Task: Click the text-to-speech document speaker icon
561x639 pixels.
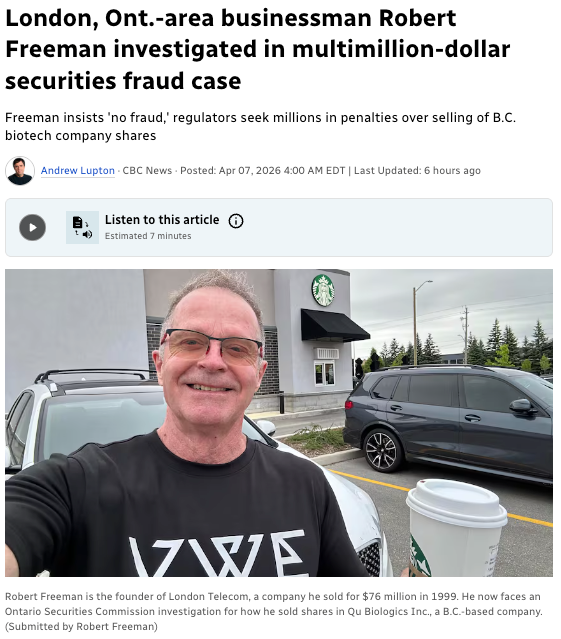Action: (82, 227)
